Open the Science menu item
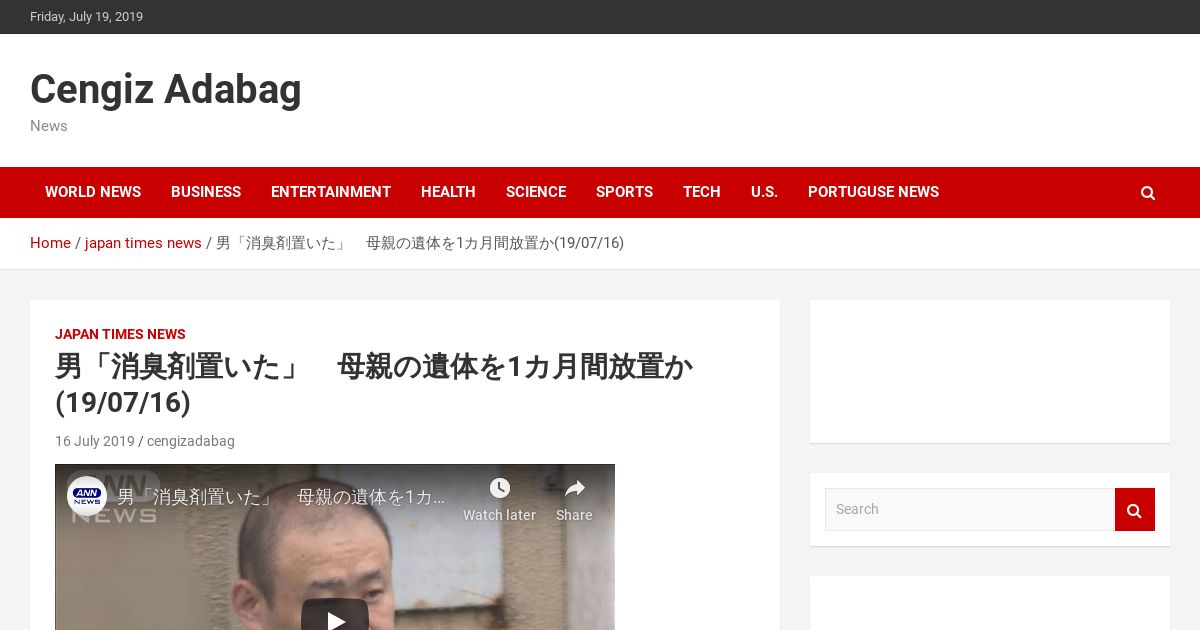The height and width of the screenshot is (630, 1200). click(x=536, y=192)
